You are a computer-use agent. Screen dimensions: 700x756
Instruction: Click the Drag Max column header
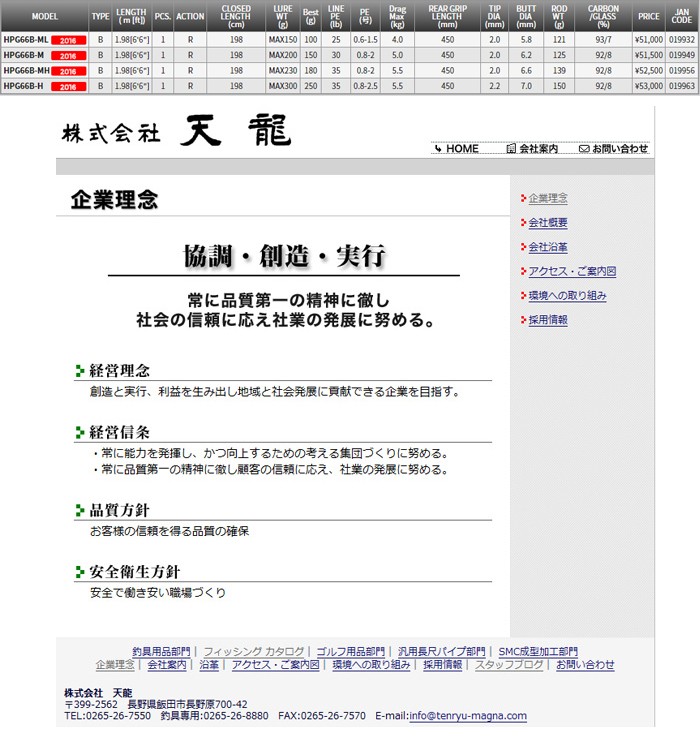tap(397, 16)
